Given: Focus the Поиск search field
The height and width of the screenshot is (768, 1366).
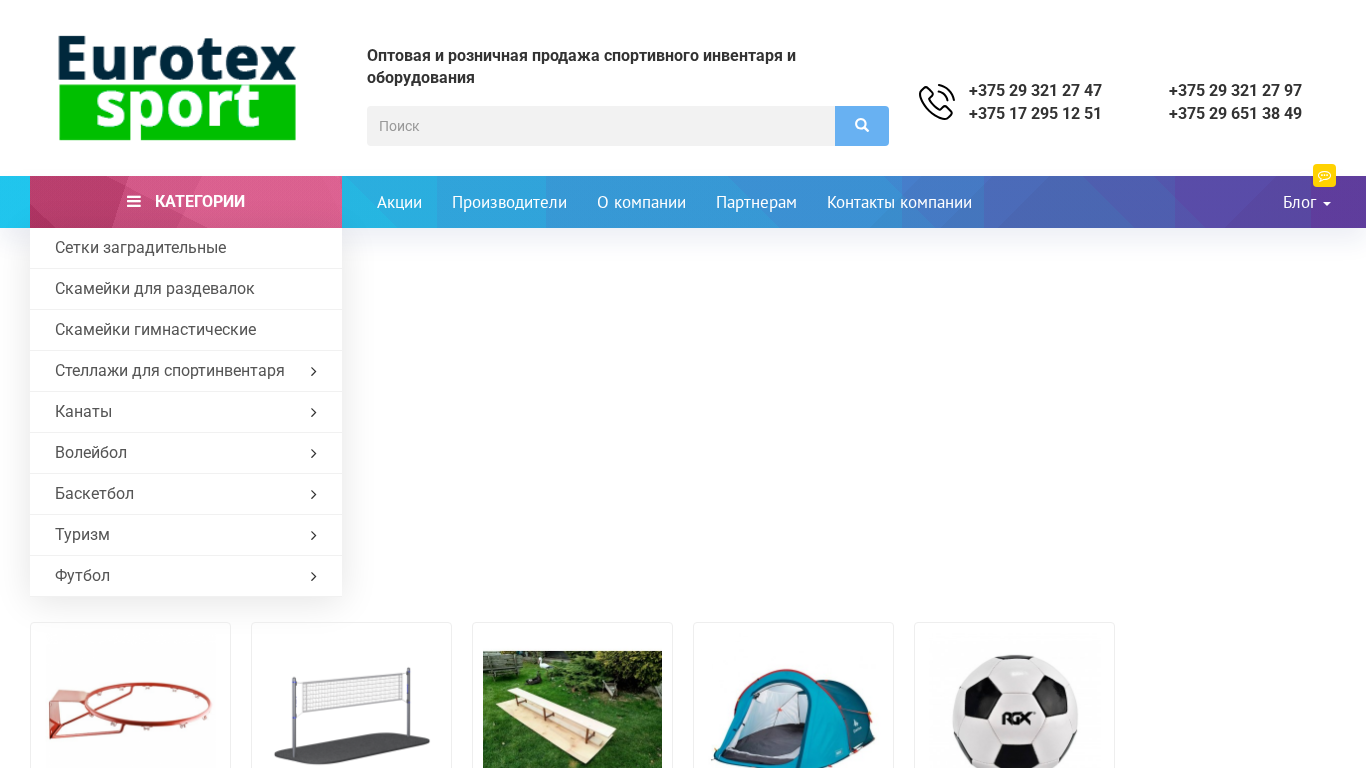Looking at the screenshot, I should (601, 126).
